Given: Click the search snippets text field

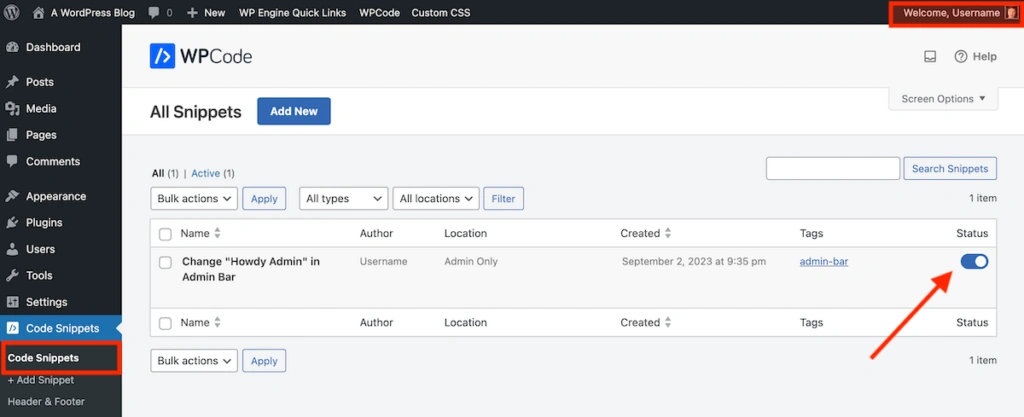Looking at the screenshot, I should click(832, 168).
